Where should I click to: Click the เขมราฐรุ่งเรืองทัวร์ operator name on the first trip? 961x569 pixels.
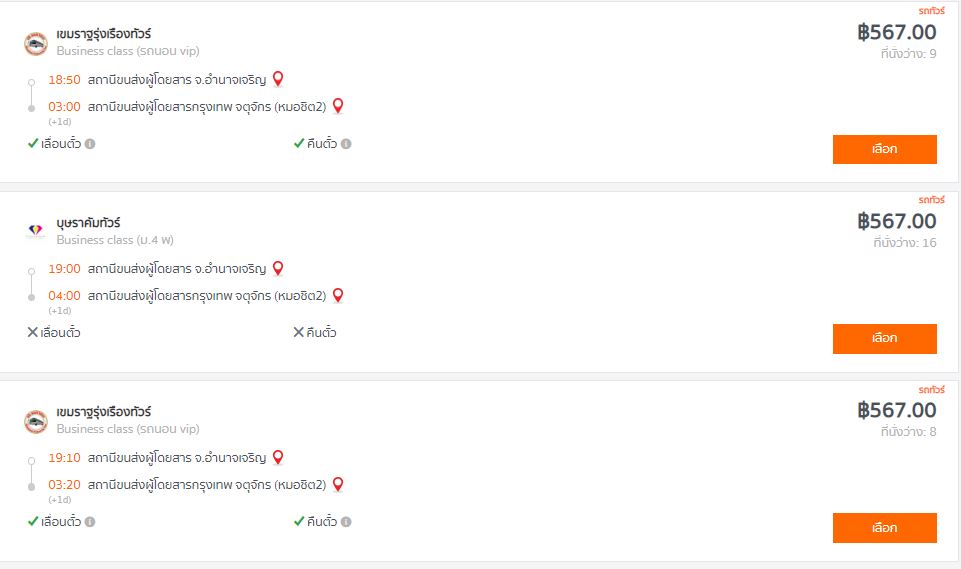[x=104, y=34]
